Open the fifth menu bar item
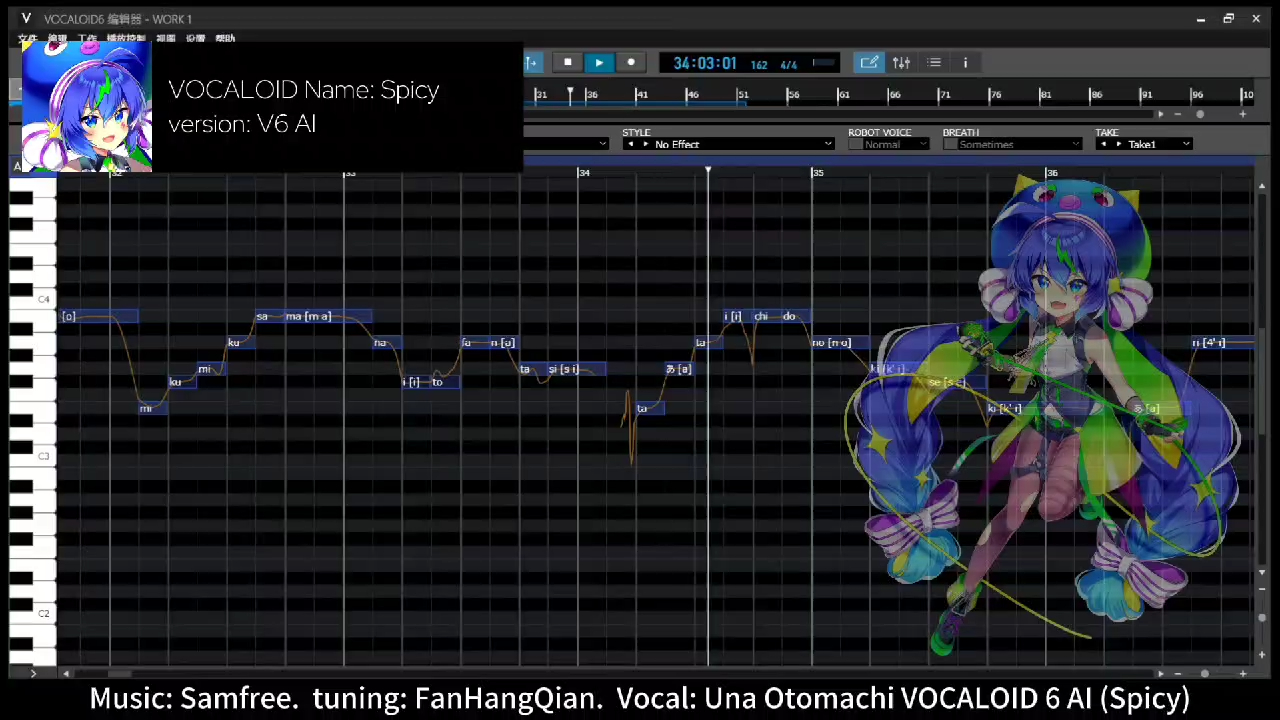The width and height of the screenshot is (1280, 720). (166, 39)
